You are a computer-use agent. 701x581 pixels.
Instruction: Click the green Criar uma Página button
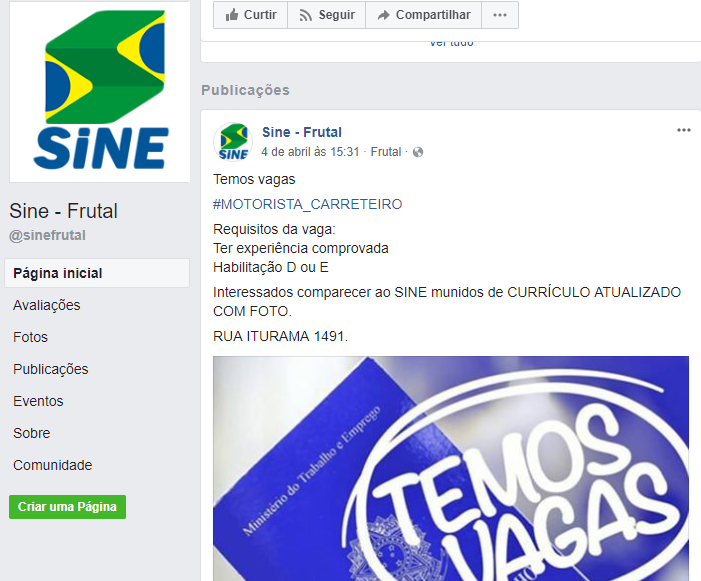click(68, 507)
